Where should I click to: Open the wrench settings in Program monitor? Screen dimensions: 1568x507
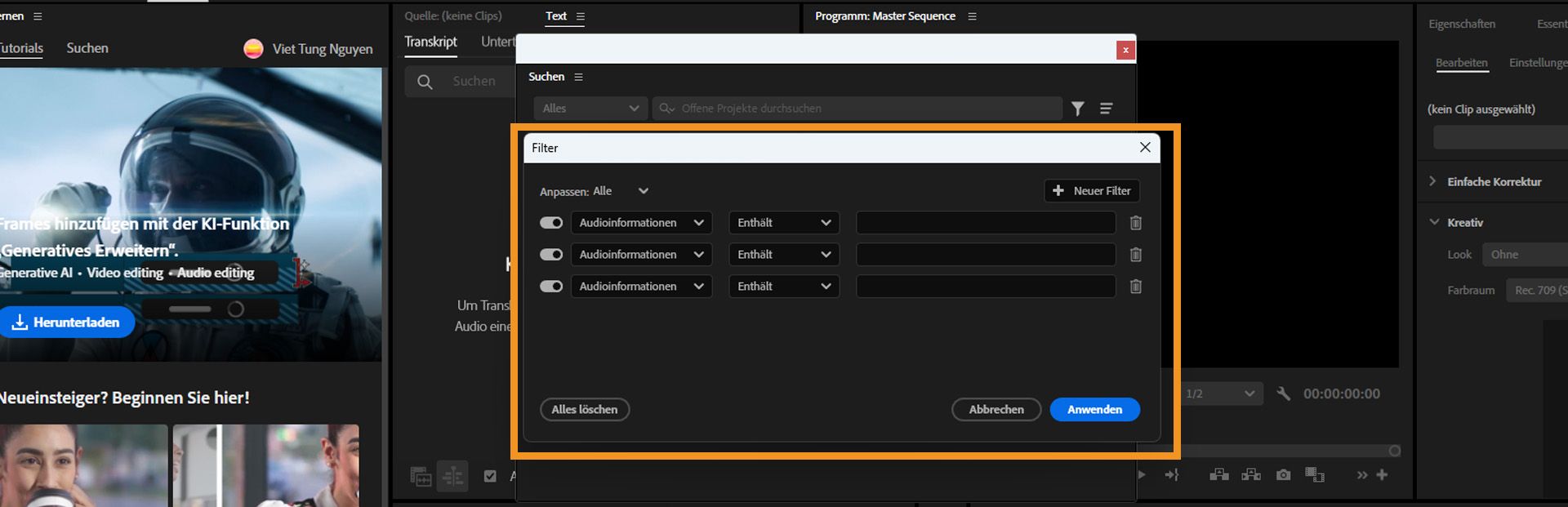pyautogui.click(x=1284, y=394)
